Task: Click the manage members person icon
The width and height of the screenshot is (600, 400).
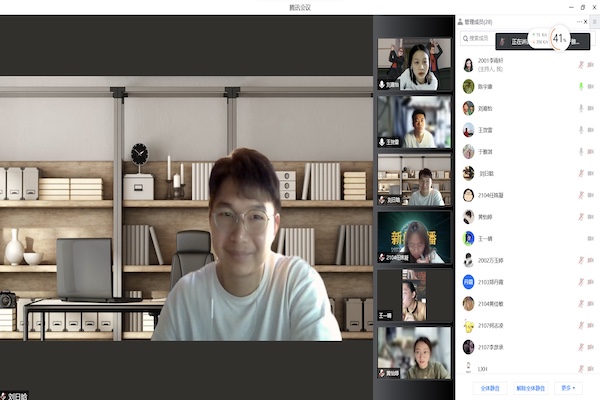Action: [461, 21]
